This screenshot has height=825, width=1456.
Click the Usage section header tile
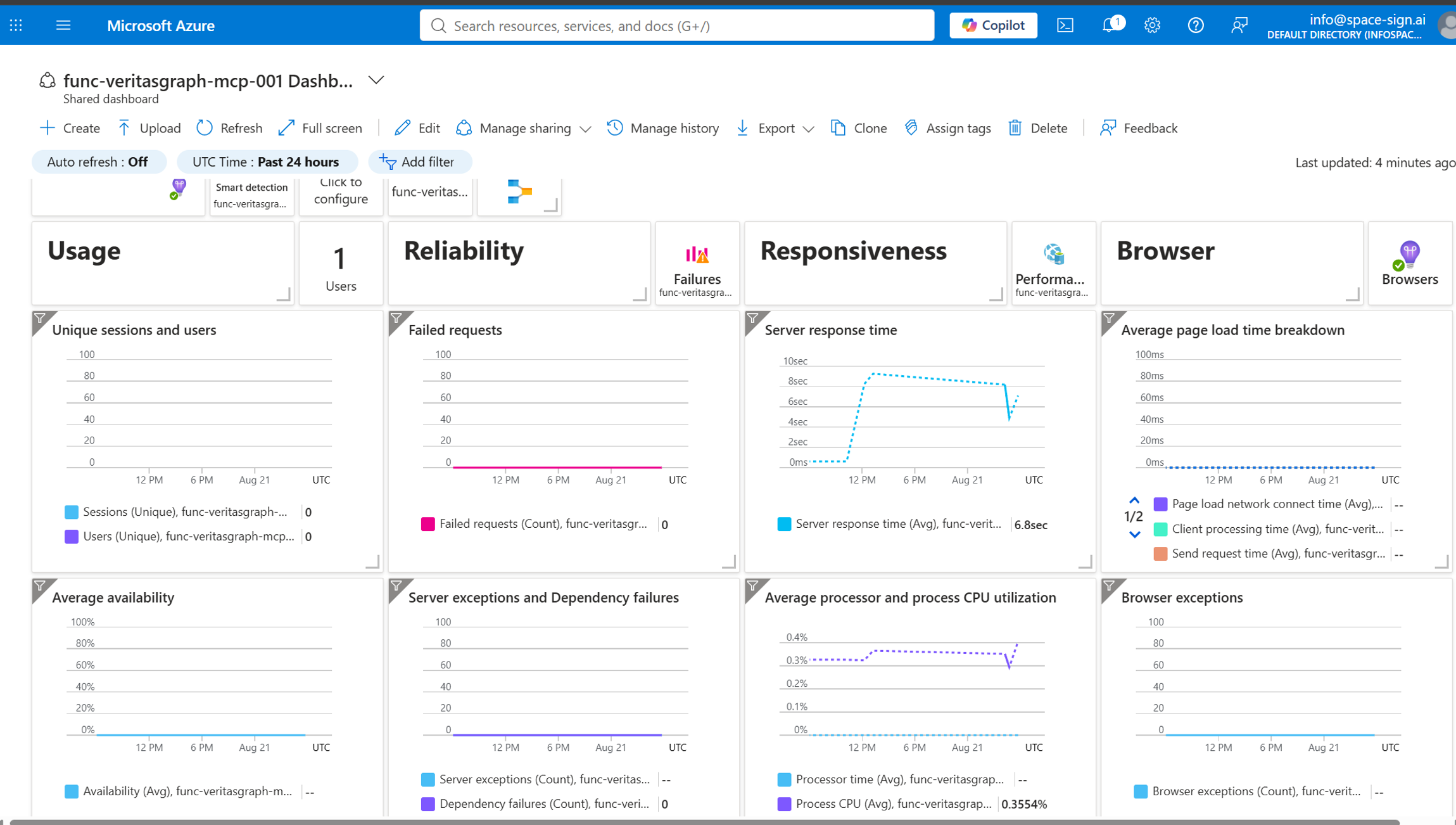[163, 264]
